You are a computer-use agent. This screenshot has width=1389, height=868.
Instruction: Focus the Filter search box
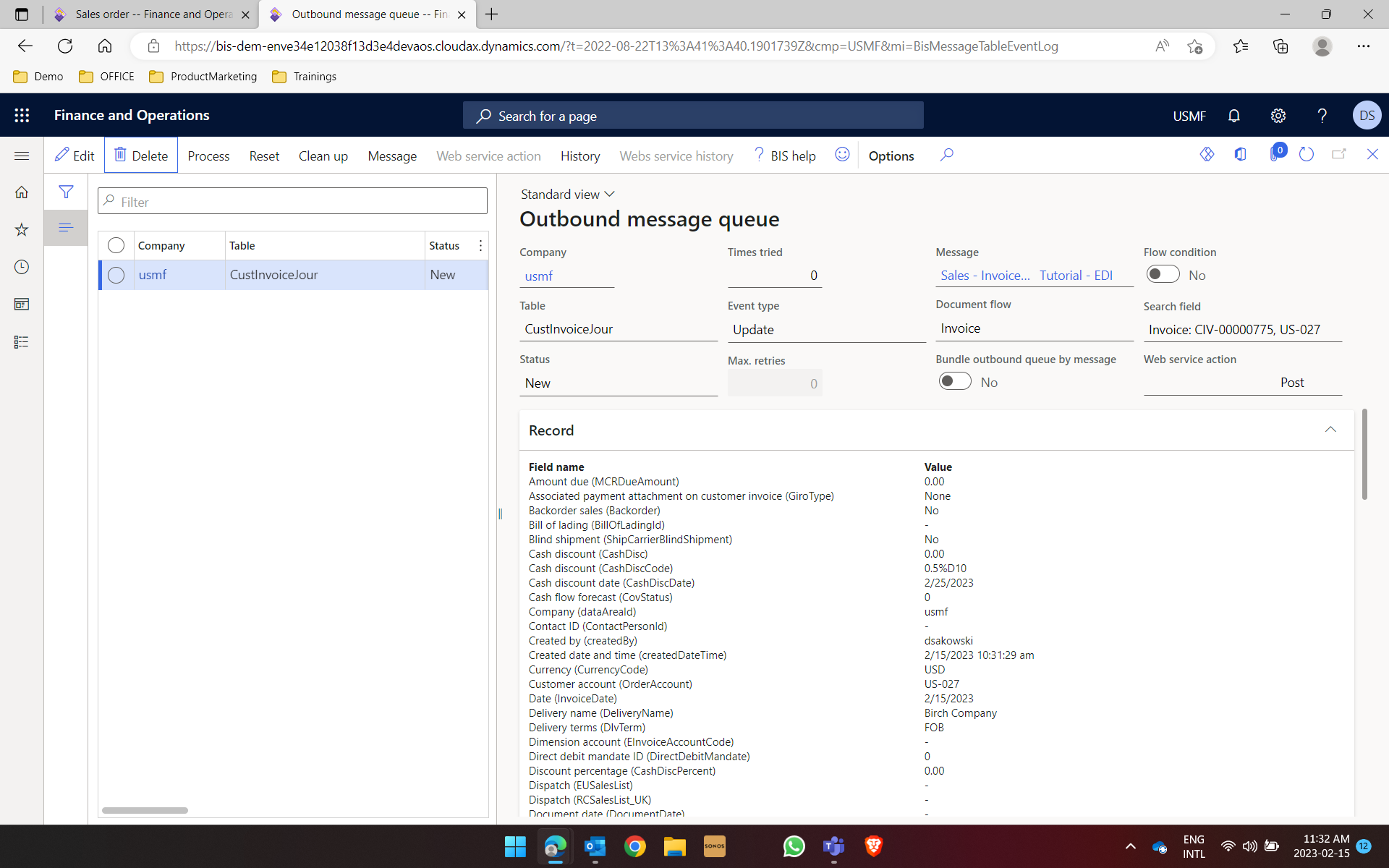(x=292, y=201)
